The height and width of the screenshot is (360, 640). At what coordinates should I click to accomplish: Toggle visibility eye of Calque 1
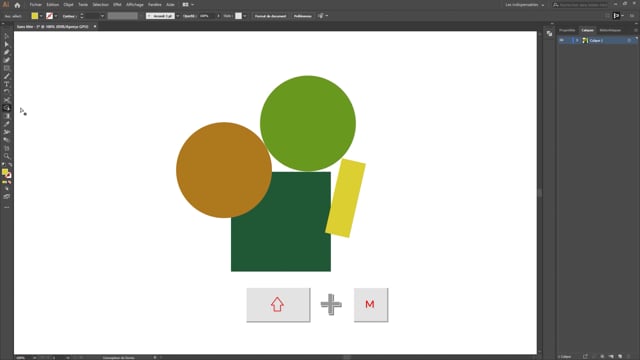562,40
